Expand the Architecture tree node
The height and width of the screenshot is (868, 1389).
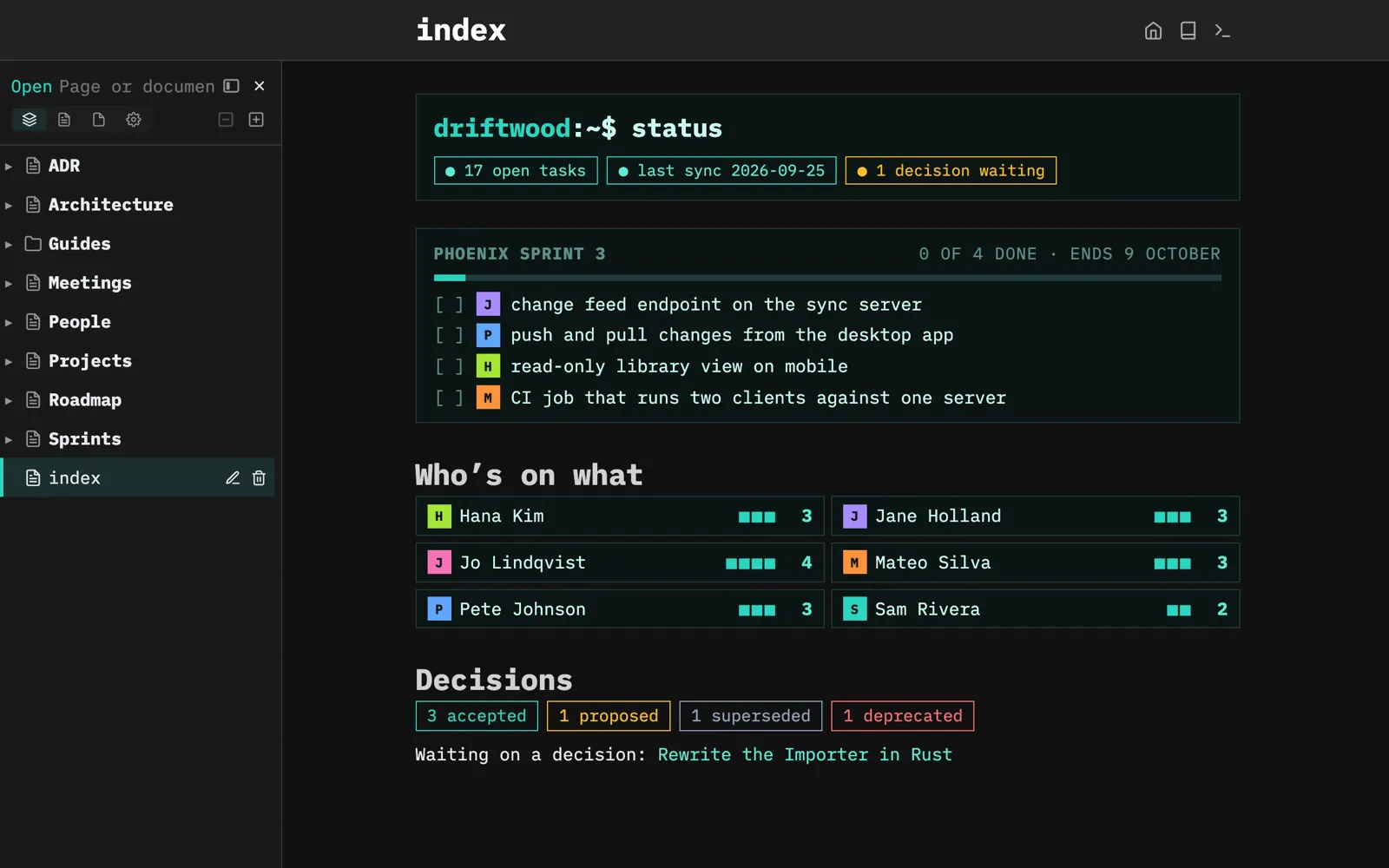9,205
